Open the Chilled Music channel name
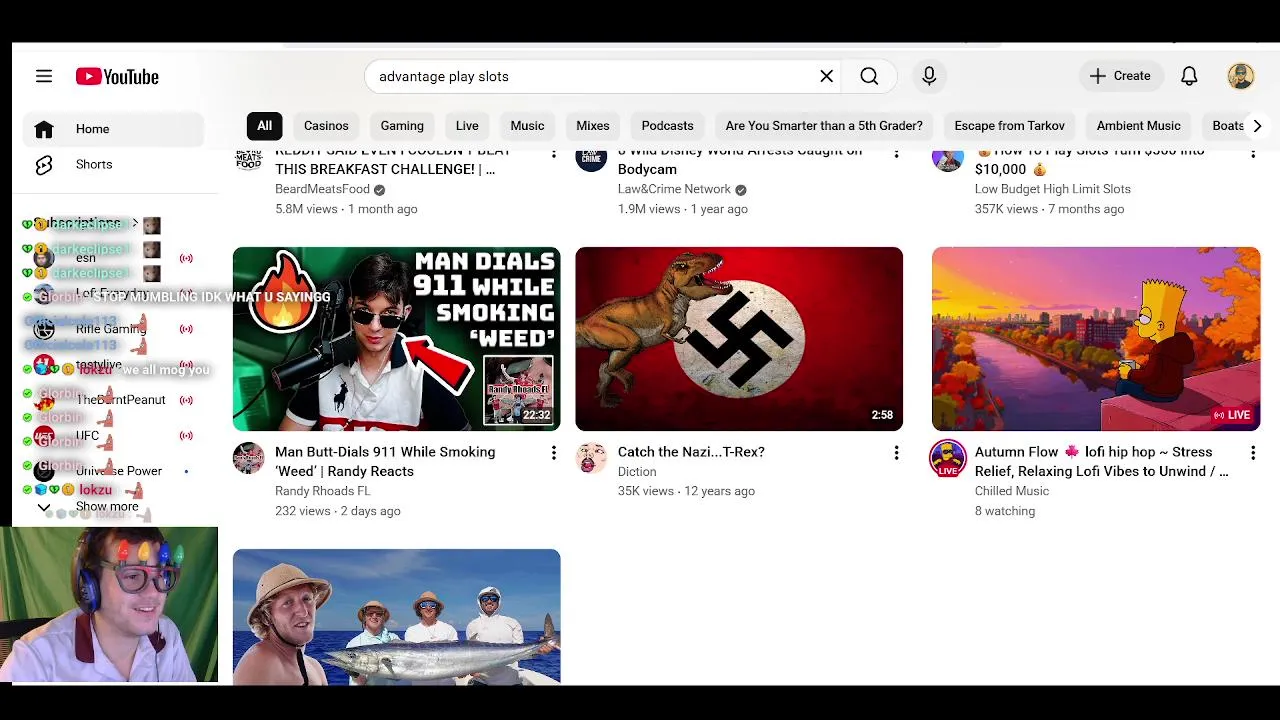Screen dimensions: 1280x720 point(1012,491)
